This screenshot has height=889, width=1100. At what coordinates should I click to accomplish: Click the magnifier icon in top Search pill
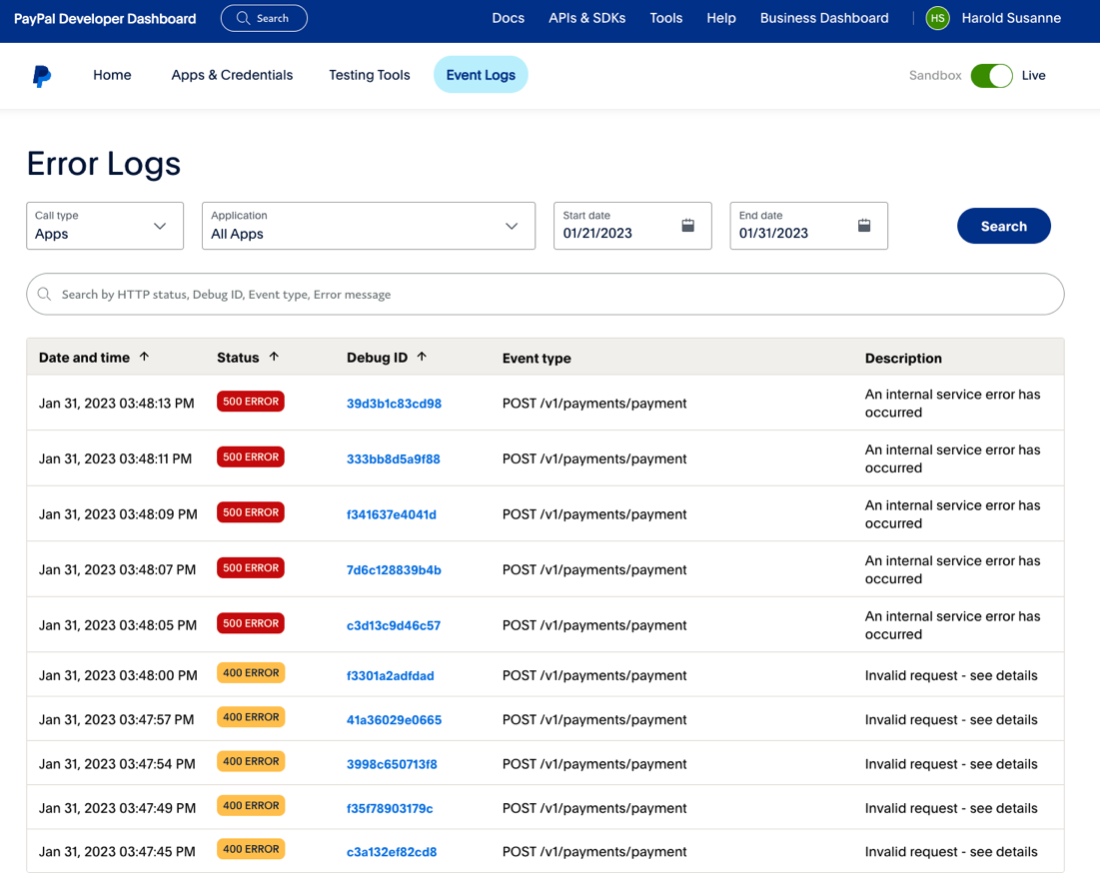click(243, 18)
